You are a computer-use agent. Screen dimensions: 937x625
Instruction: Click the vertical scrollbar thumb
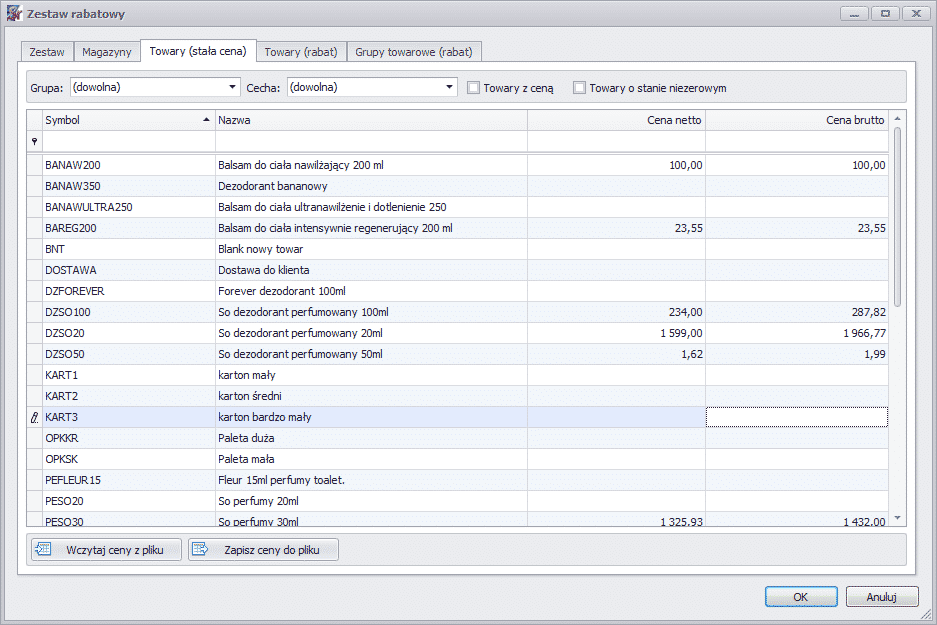(x=897, y=217)
